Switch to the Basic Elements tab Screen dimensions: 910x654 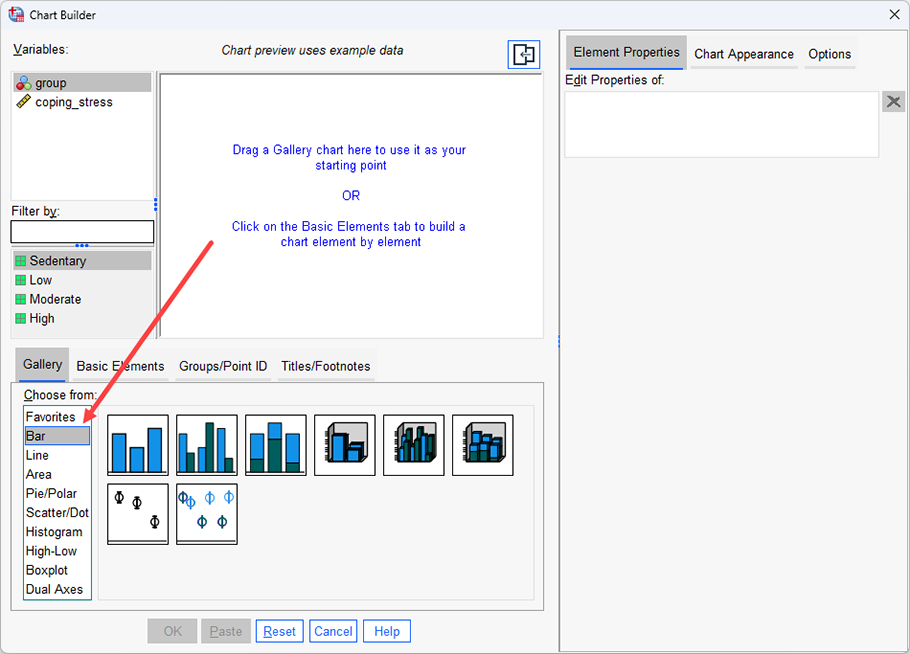(x=120, y=366)
